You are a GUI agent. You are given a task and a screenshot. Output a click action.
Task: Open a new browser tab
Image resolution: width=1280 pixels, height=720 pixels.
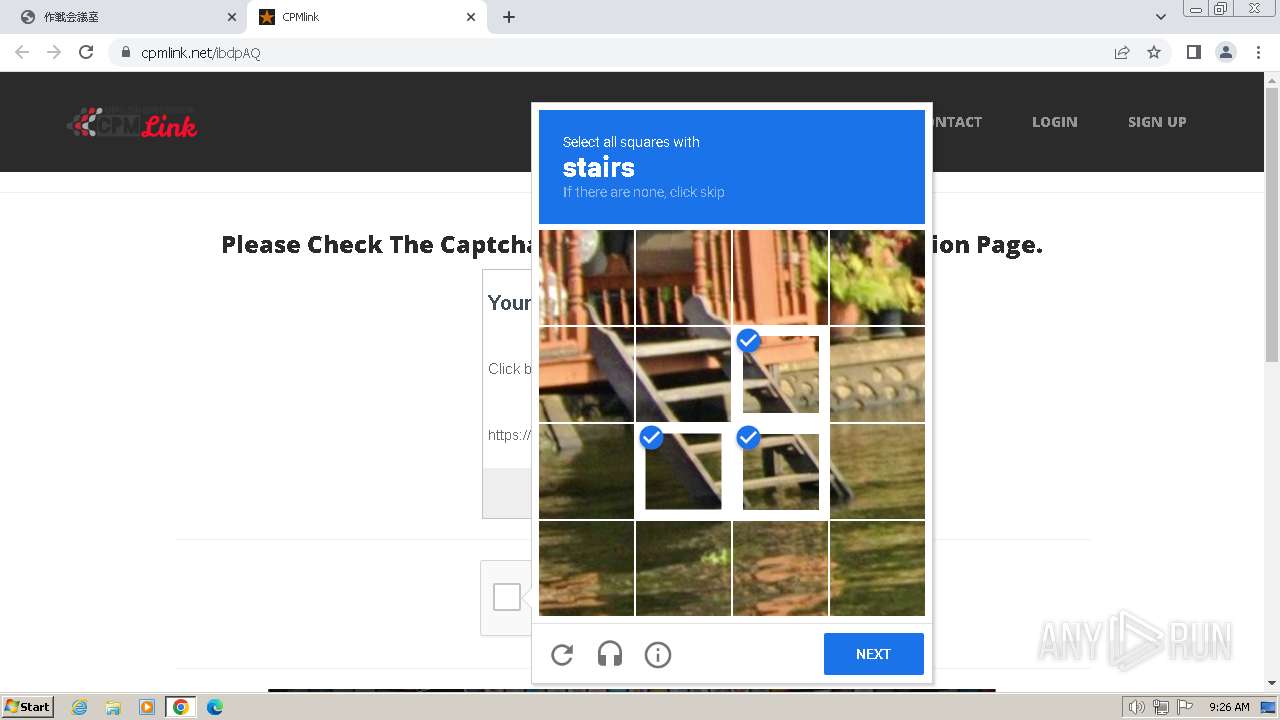coord(509,17)
